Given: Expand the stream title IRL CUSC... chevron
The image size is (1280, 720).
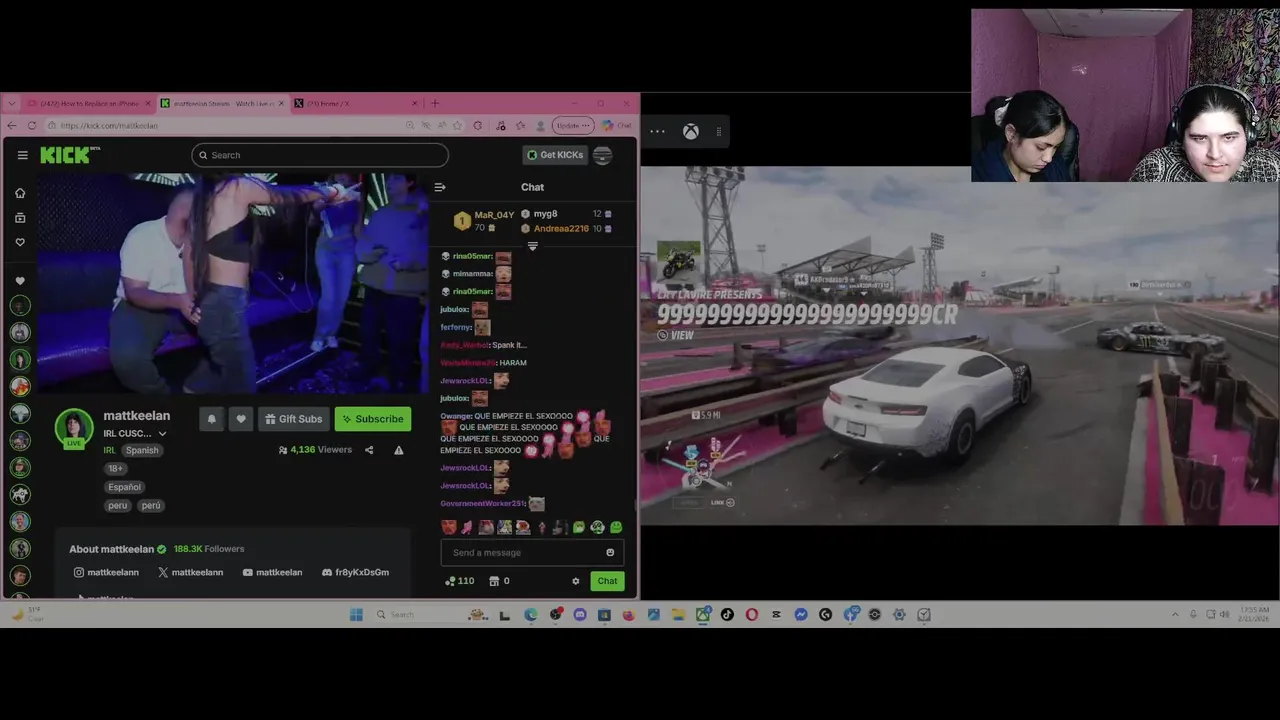Looking at the screenshot, I should [162, 434].
